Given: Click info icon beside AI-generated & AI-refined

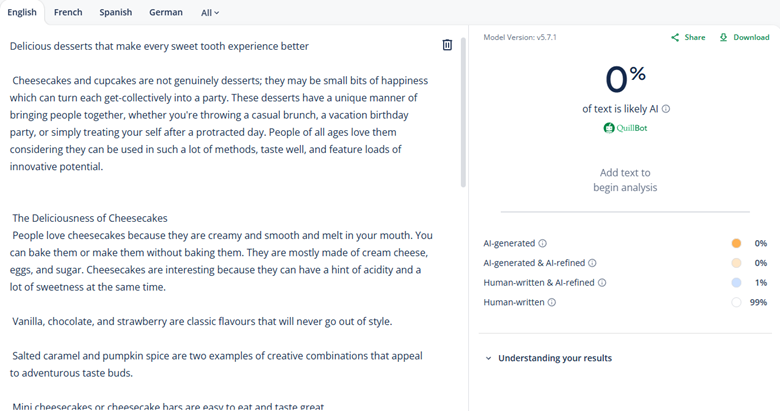Looking at the screenshot, I should click(x=592, y=263).
